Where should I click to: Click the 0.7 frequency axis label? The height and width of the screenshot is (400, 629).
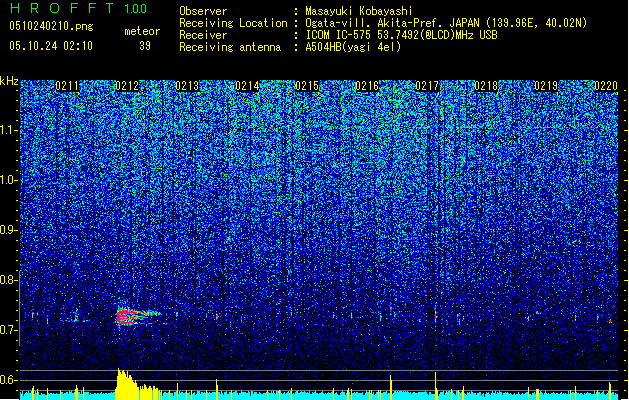coord(9,330)
